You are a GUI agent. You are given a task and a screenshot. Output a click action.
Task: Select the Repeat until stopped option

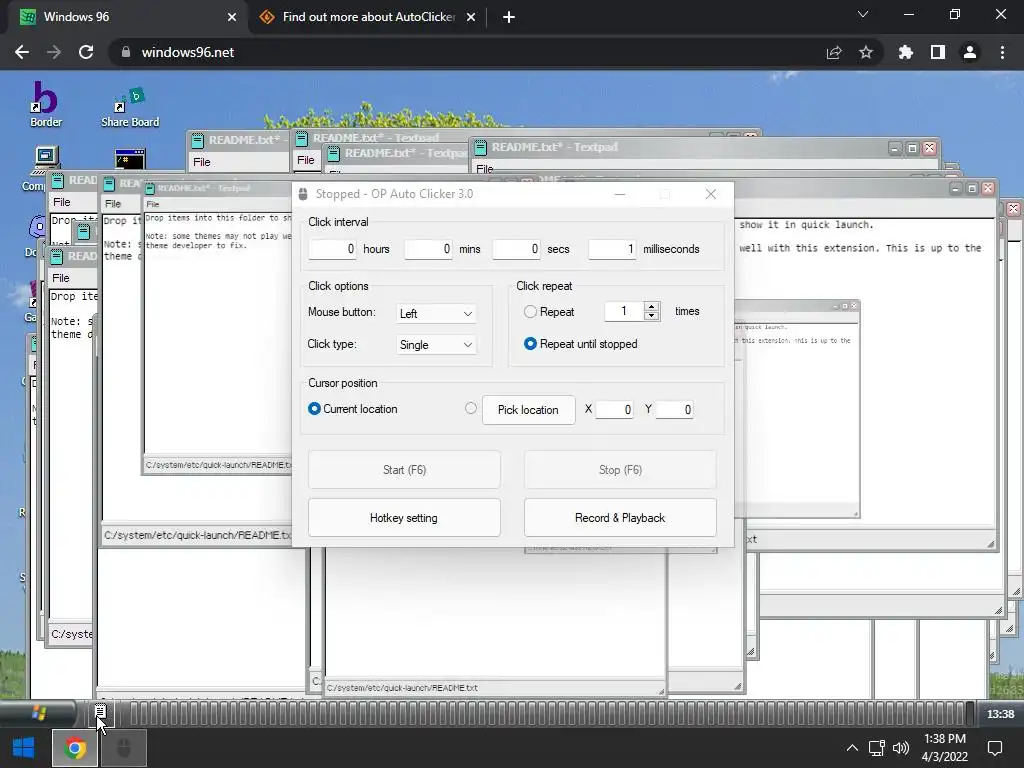tap(530, 344)
